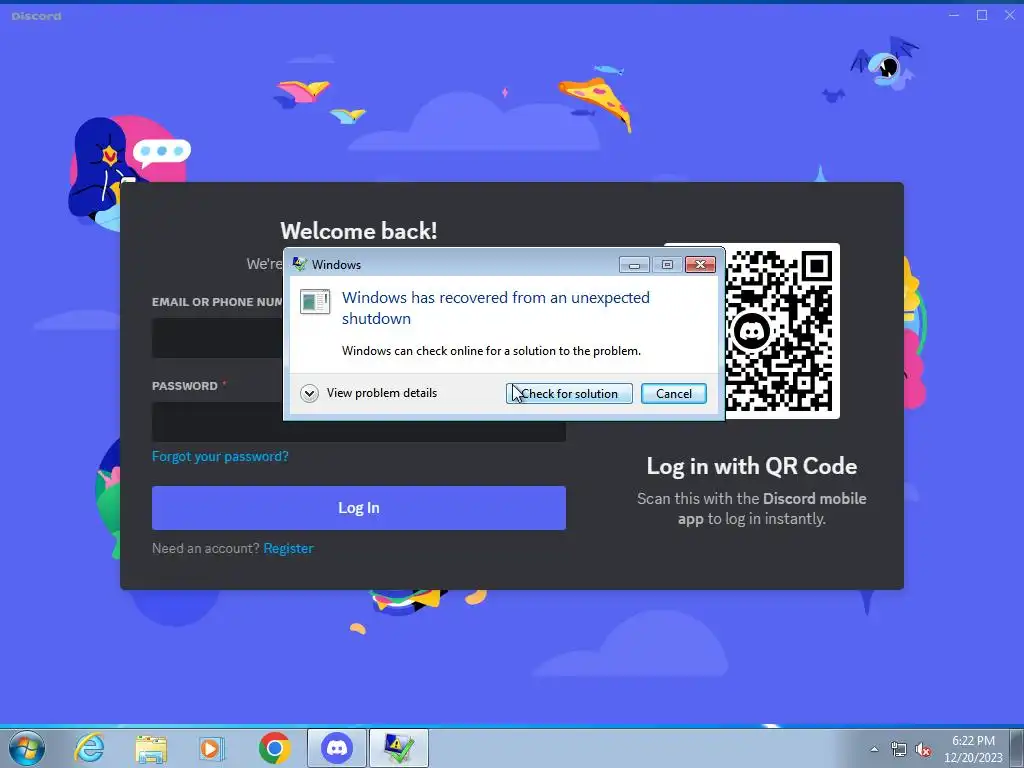
Task: Close the Windows dialog with red X
Action: [700, 264]
